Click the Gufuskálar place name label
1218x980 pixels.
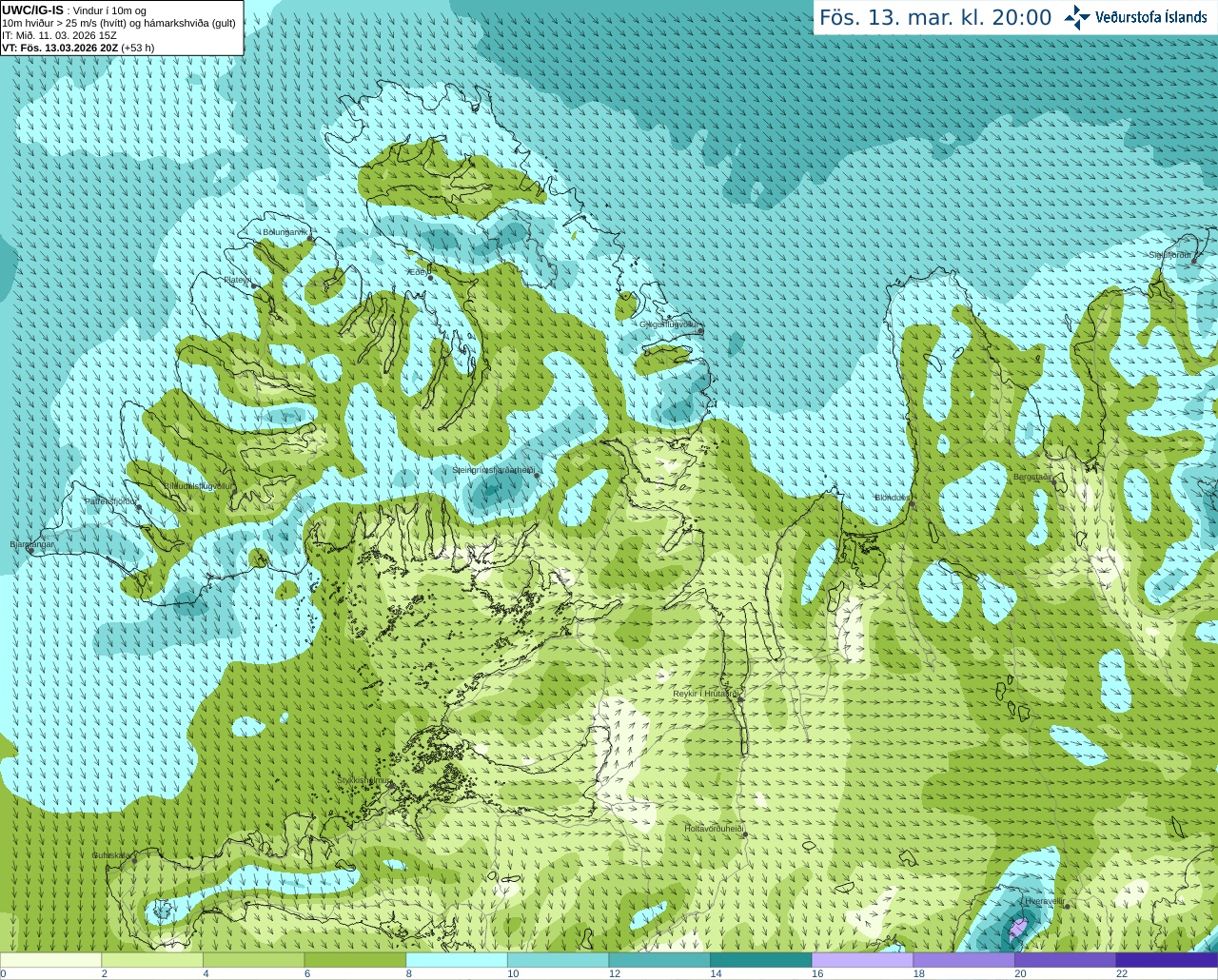click(x=111, y=854)
